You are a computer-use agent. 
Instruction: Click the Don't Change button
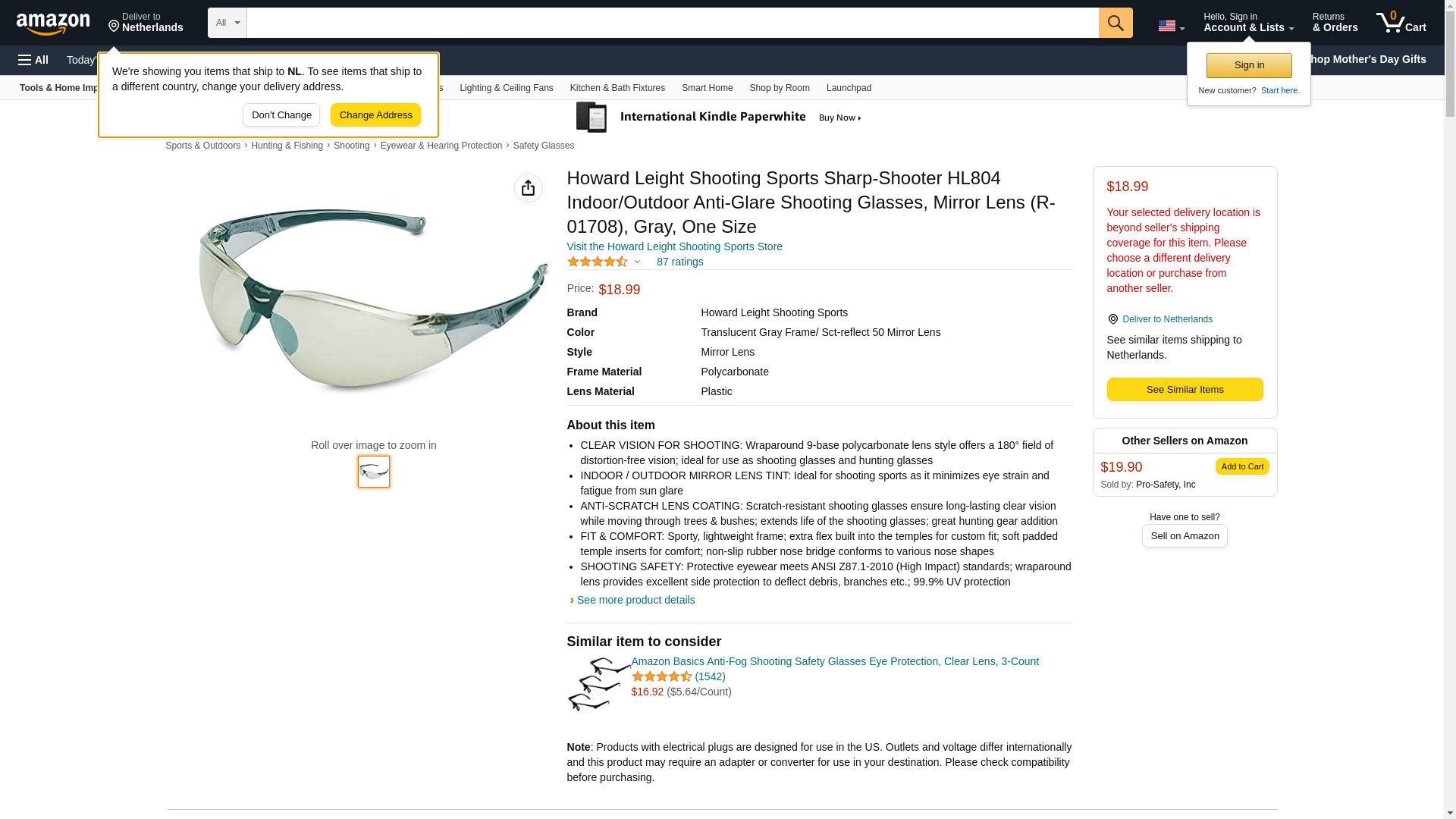click(x=281, y=115)
